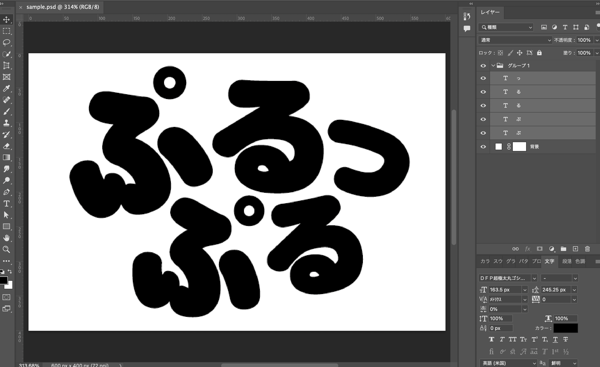Viewport: 600px width, 367px height.
Task: Swap foreground and background colors
Action: click(x=10, y=271)
